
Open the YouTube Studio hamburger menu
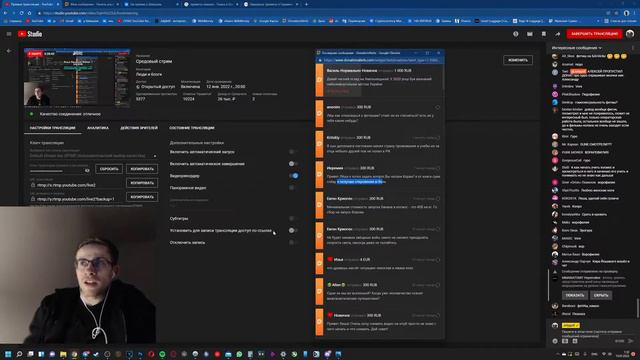pyautogui.click(x=9, y=34)
